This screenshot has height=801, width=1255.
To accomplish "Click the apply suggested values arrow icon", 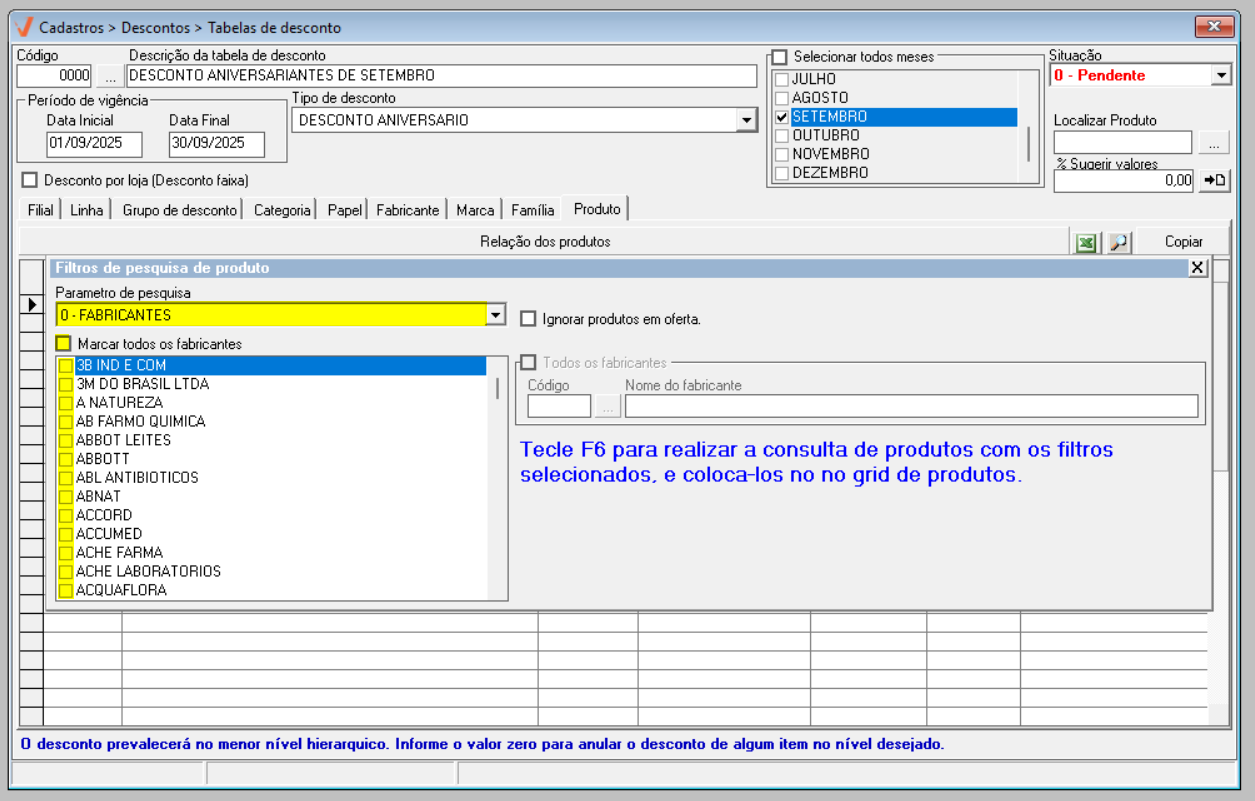I will click(1215, 181).
